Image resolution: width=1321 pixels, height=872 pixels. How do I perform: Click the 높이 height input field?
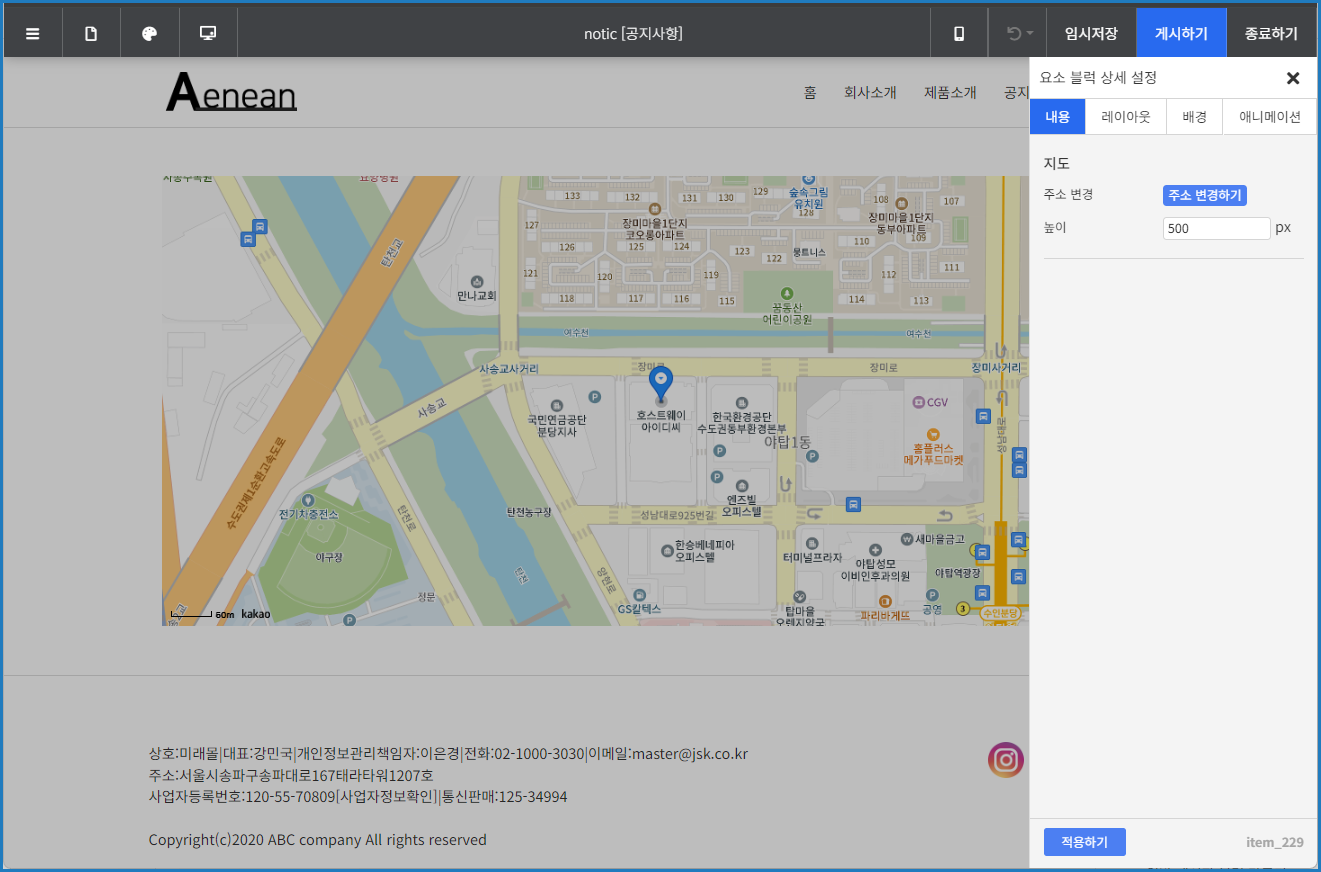click(x=1216, y=228)
